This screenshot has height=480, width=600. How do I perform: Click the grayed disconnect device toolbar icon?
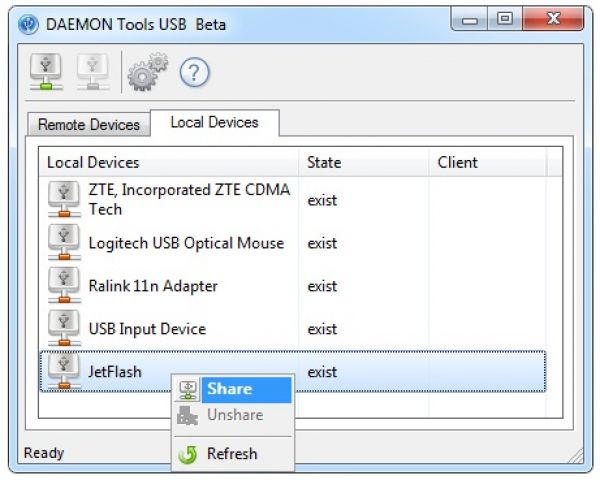93,72
